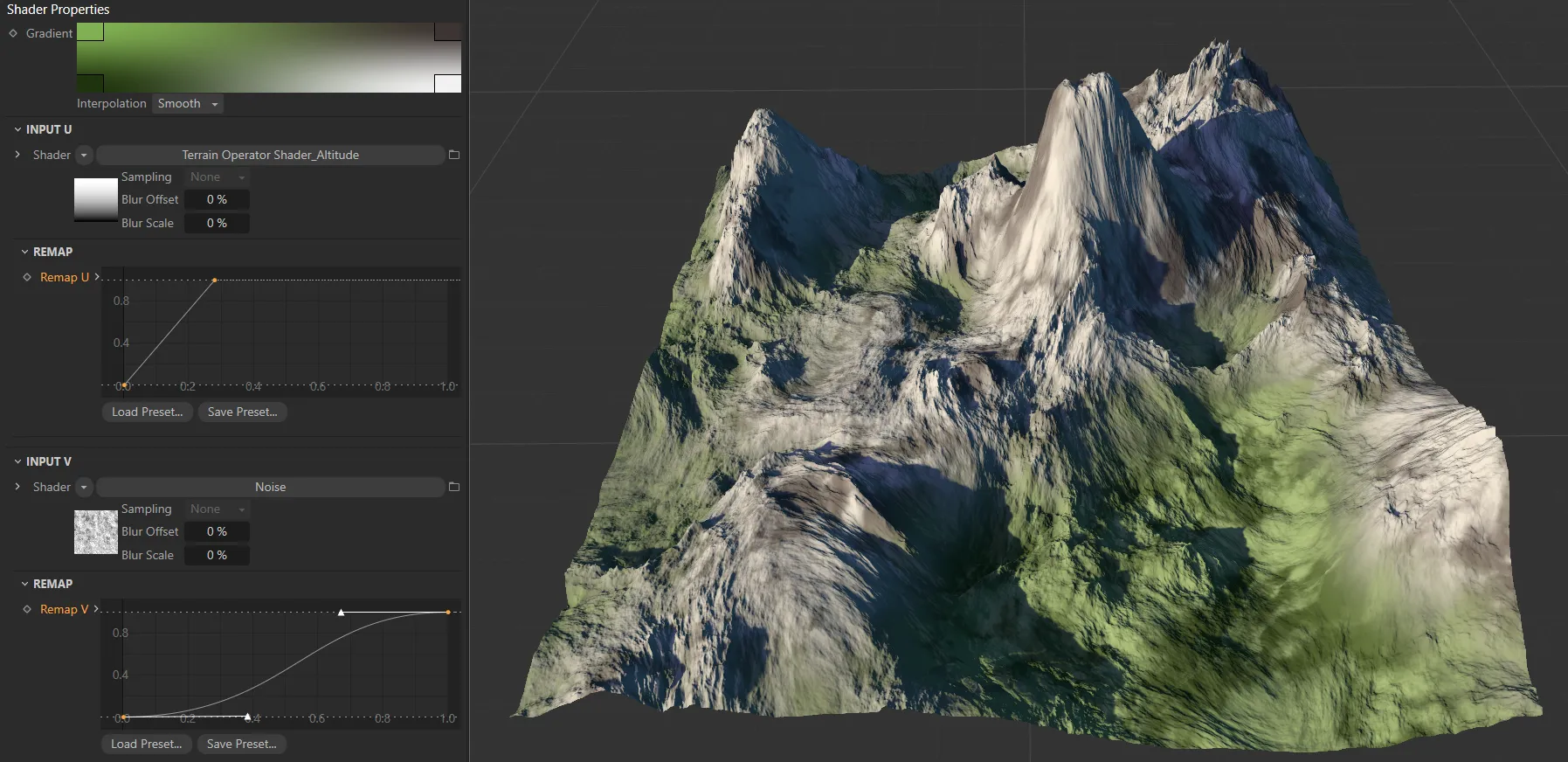This screenshot has height=762, width=1568.
Task: Click Save Preset under the Remap V curve
Action: tap(241, 744)
